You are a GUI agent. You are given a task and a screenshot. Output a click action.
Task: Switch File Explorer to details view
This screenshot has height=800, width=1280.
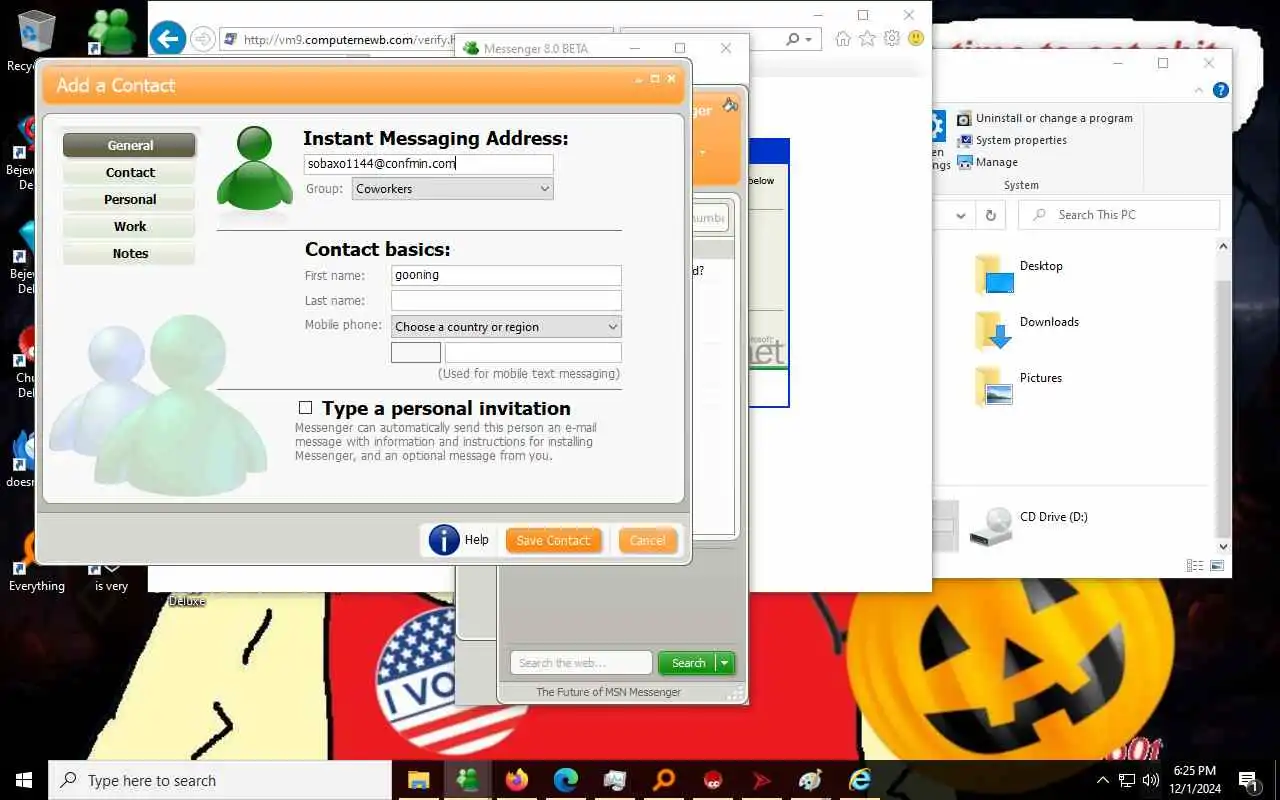click(1195, 566)
